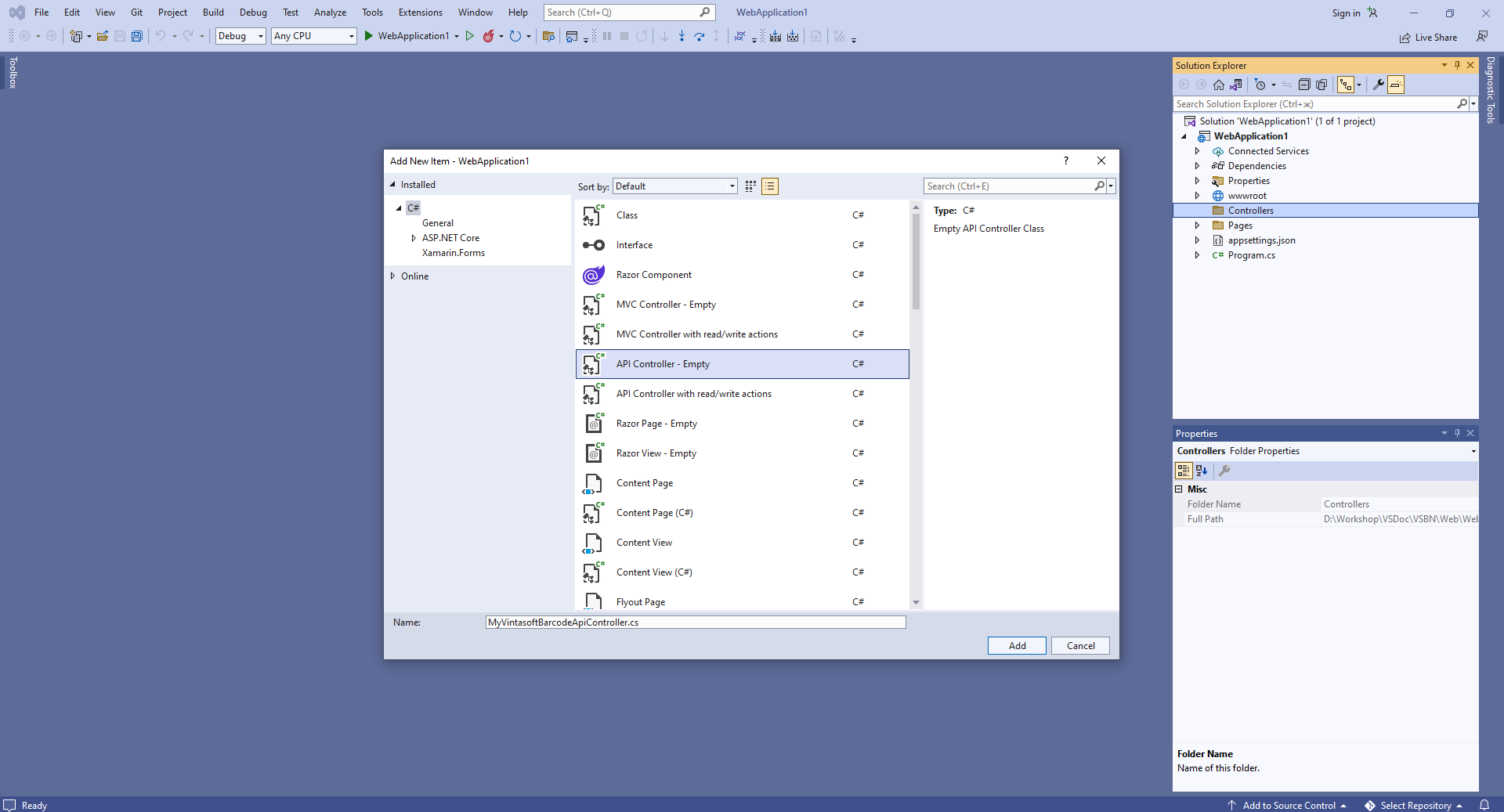This screenshot has width=1504, height=812.
Task: Switch between solutions and folder views icon
Action: click(1236, 85)
